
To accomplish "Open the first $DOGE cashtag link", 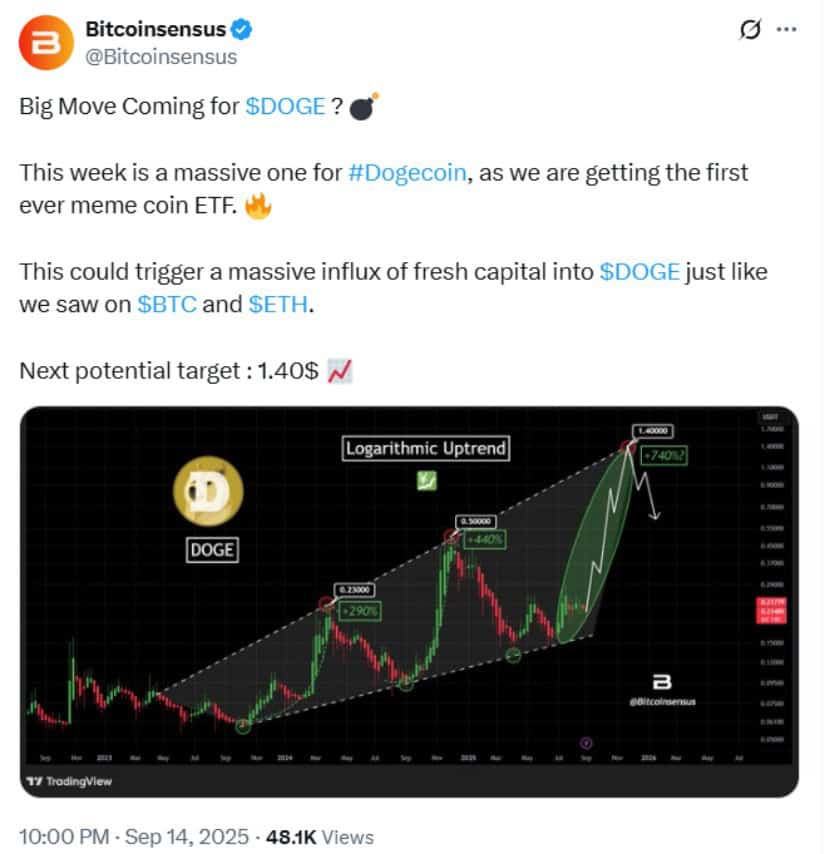I will [285, 106].
